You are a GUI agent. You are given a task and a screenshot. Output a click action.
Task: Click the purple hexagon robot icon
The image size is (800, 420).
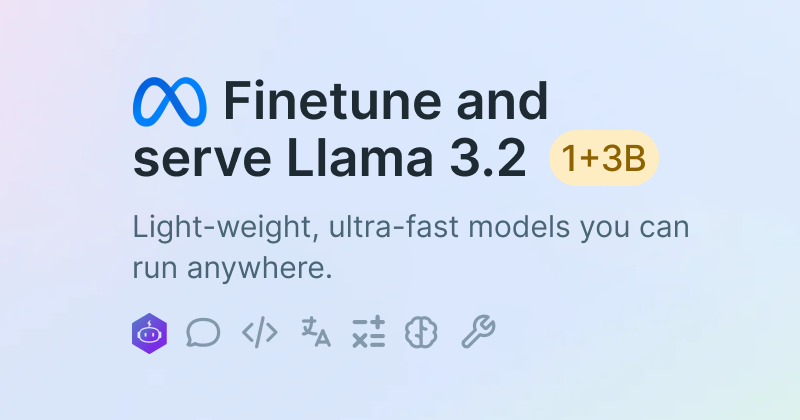pos(150,333)
